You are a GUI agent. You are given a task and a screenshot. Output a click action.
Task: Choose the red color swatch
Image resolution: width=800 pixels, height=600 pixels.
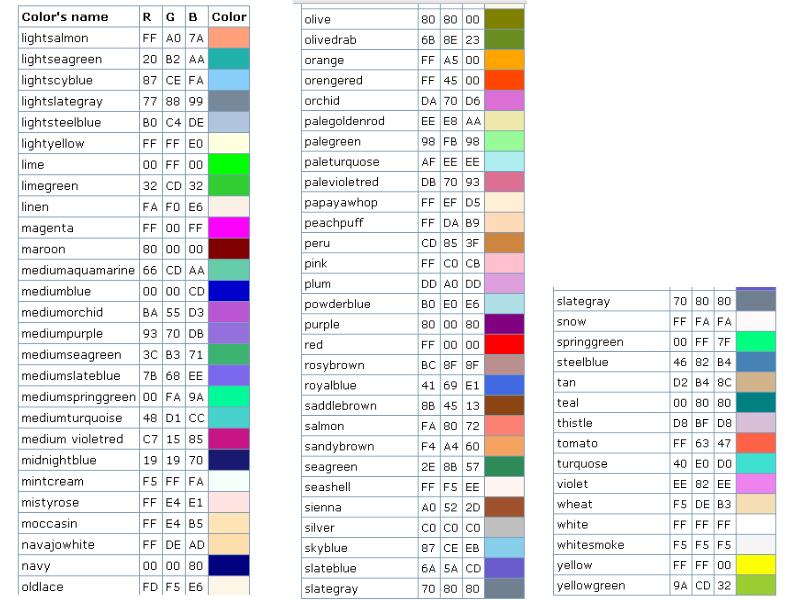click(x=504, y=344)
